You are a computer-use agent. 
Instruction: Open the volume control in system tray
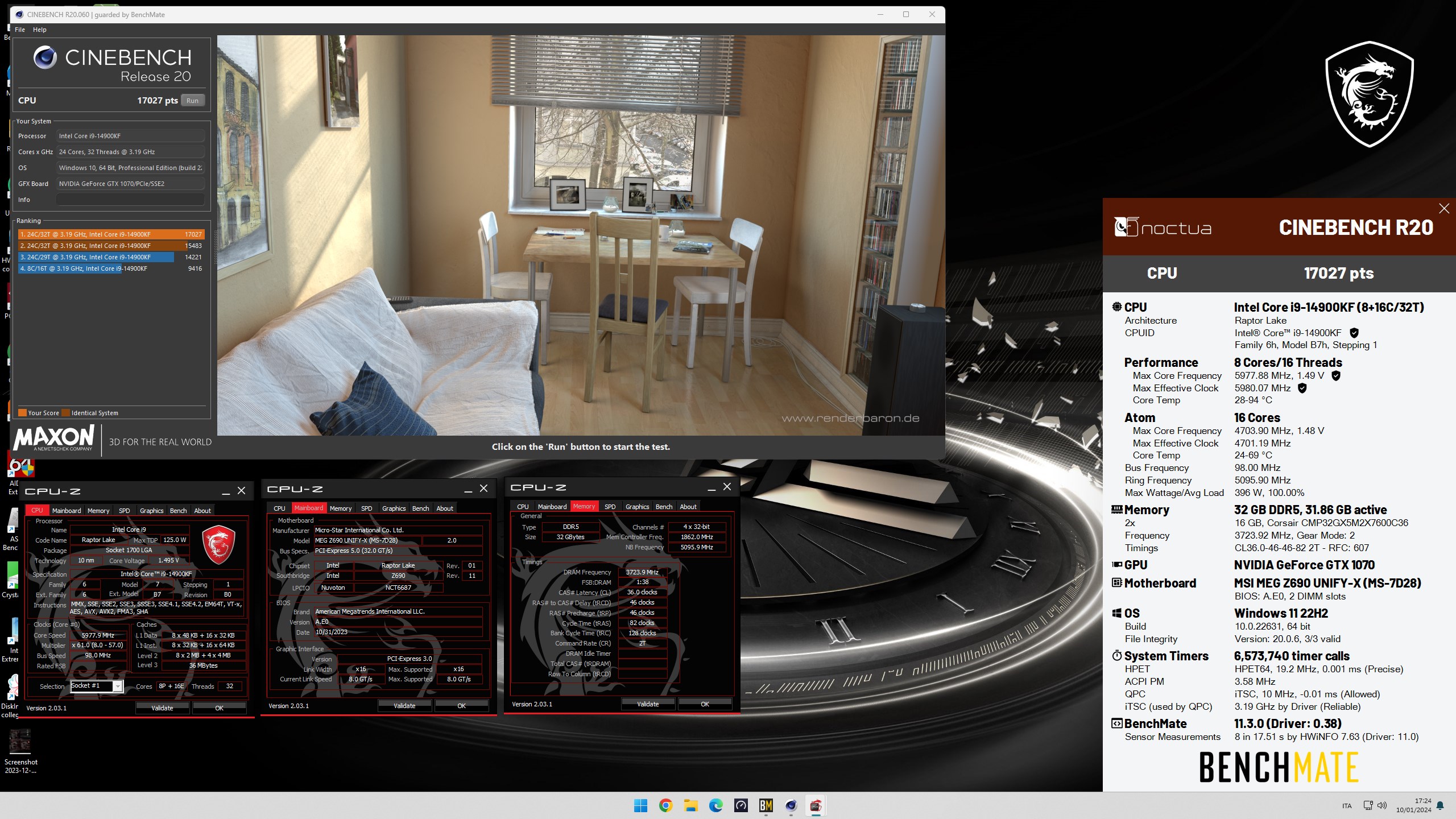(x=1382, y=805)
